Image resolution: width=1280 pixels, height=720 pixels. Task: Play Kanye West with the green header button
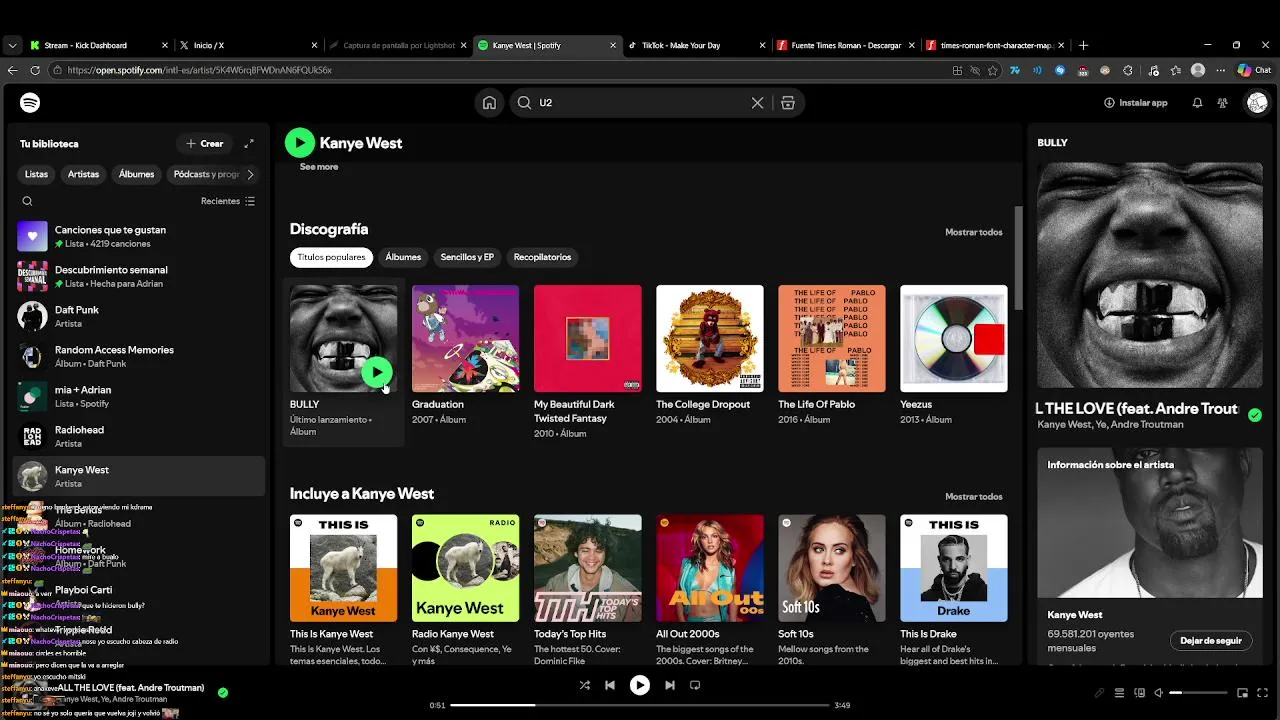pos(300,143)
